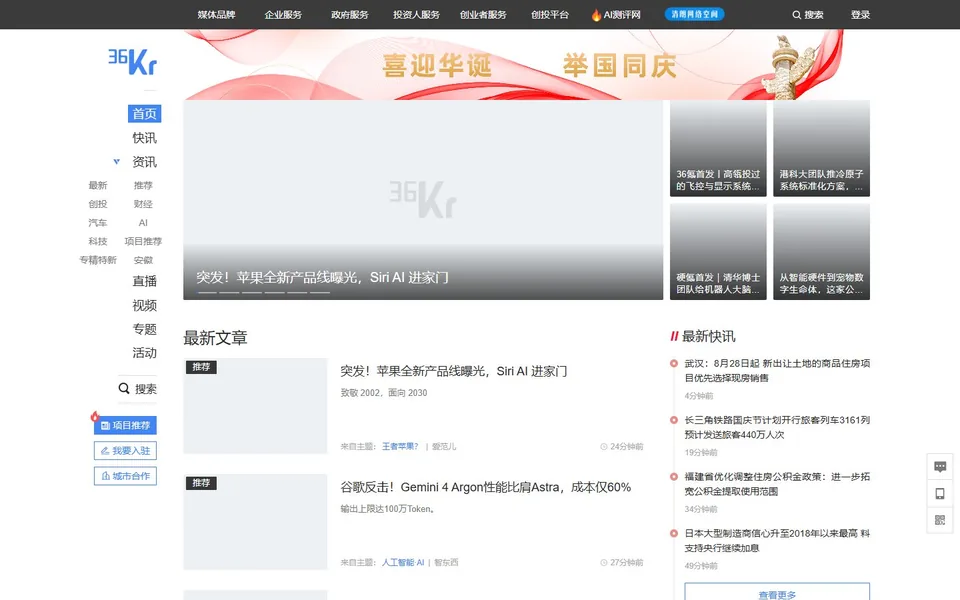Click the 24分钟前 clock icon
The width and height of the screenshot is (960, 600).
[x=604, y=446]
